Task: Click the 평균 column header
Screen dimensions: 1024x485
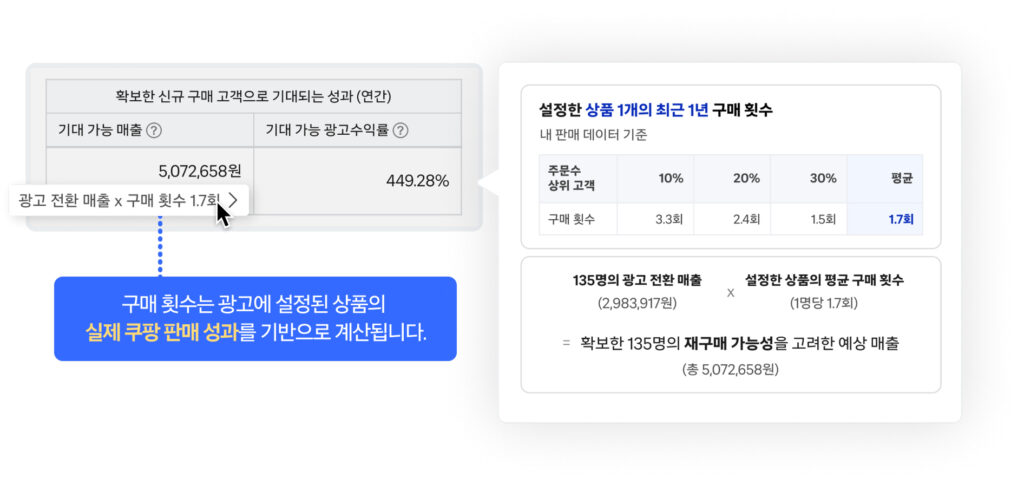Action: tap(901, 179)
